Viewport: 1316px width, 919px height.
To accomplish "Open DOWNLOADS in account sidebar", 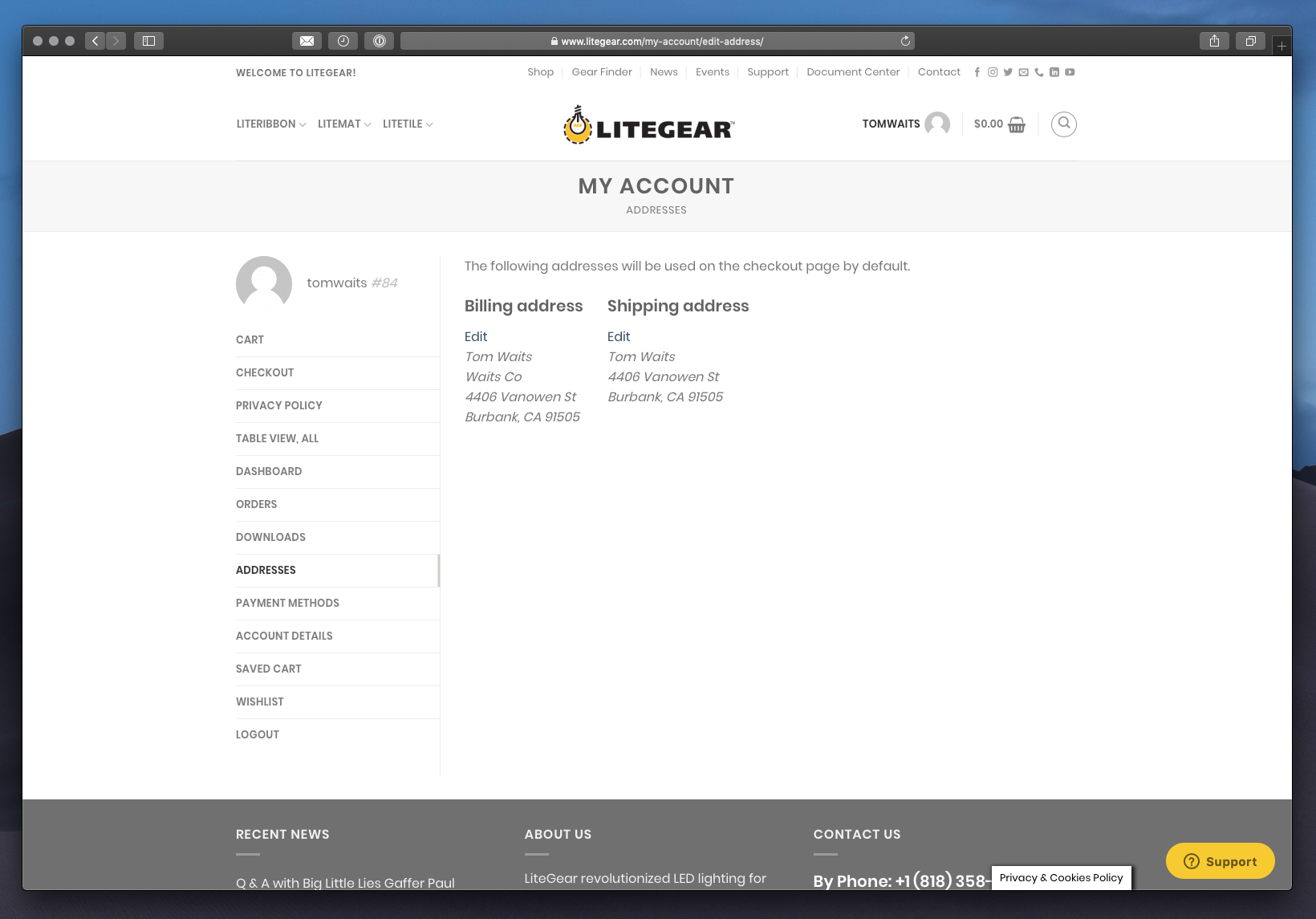I will pyautogui.click(x=338, y=538).
